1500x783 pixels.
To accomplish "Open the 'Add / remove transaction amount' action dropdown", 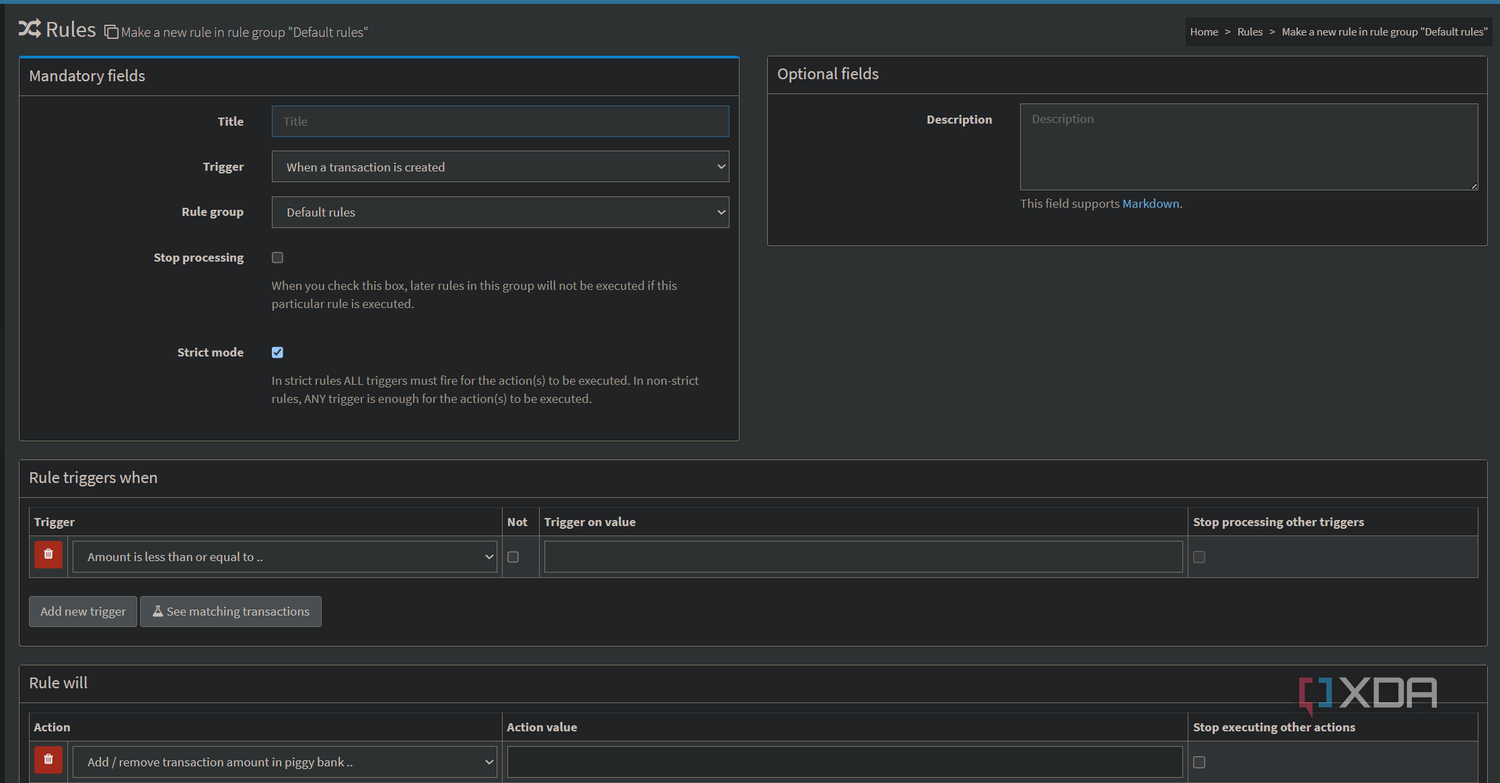I will pyautogui.click(x=285, y=762).
